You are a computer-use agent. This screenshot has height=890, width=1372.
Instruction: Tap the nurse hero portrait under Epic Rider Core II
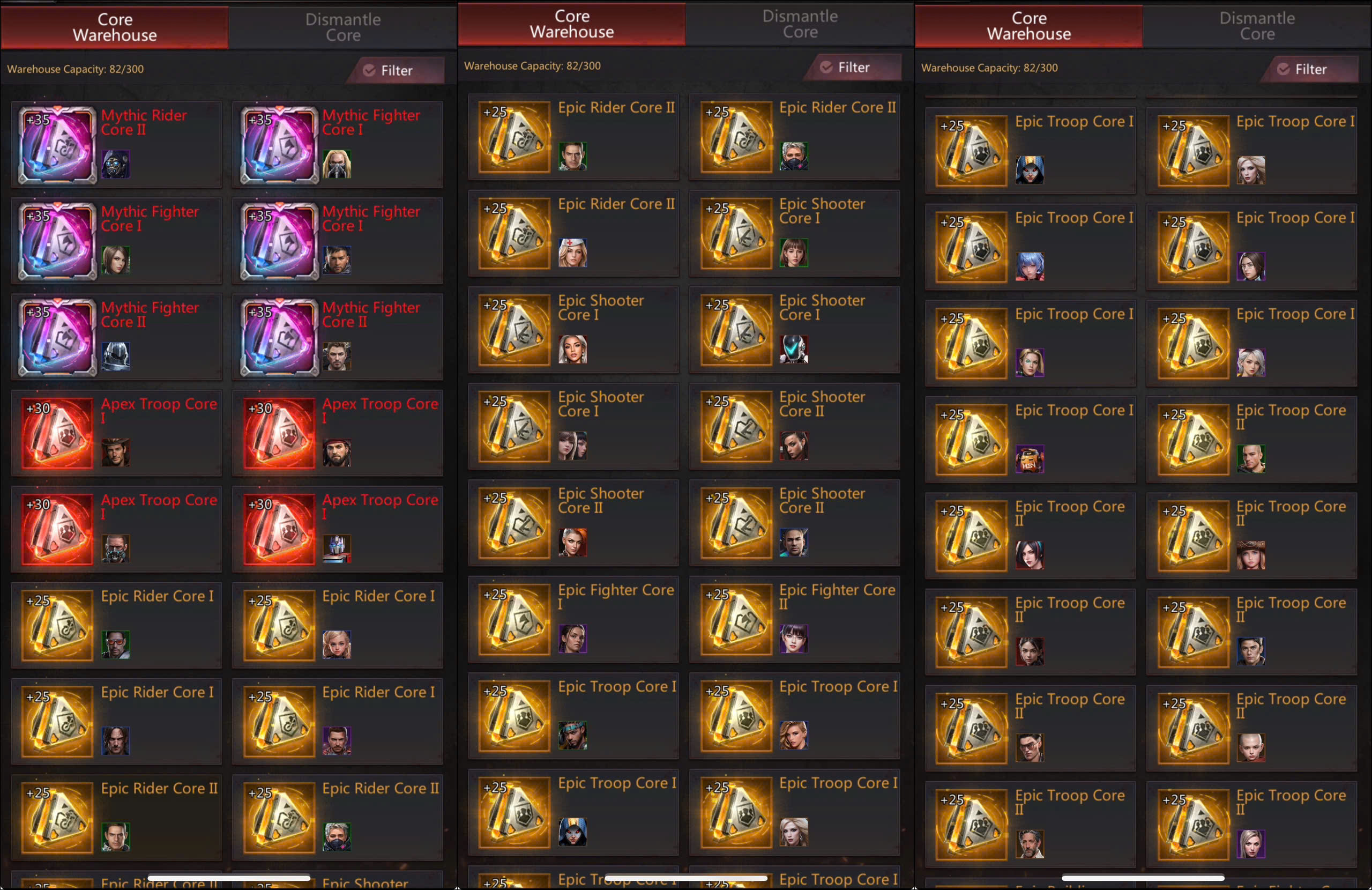tap(572, 253)
